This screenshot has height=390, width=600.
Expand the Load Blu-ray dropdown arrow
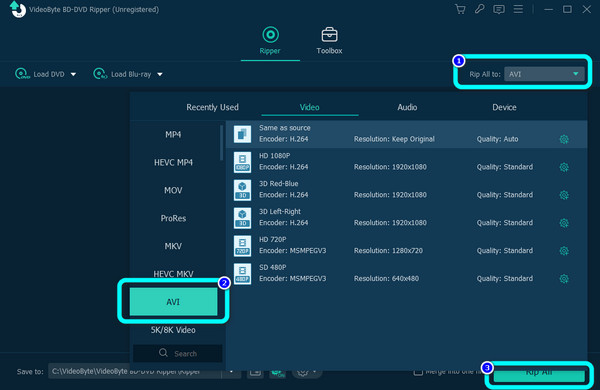(160, 74)
